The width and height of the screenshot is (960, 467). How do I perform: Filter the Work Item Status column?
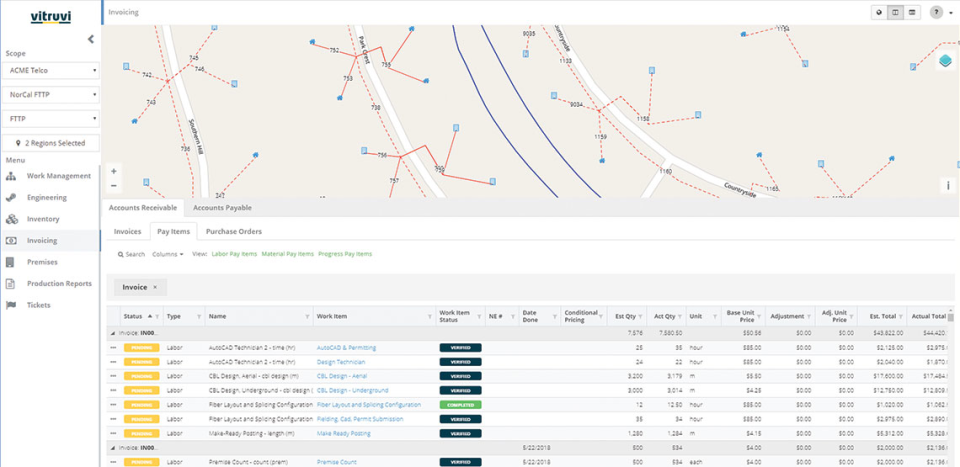point(478,317)
